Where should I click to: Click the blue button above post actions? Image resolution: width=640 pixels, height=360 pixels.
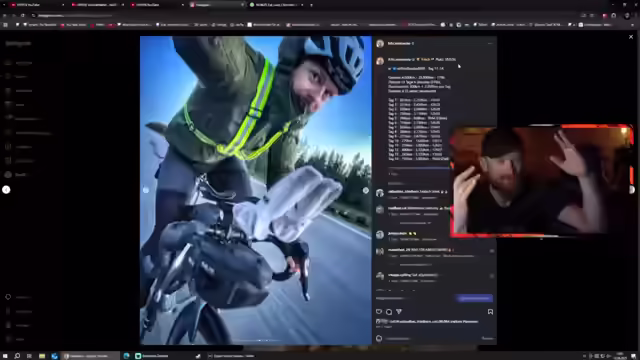pyautogui.click(x=474, y=298)
